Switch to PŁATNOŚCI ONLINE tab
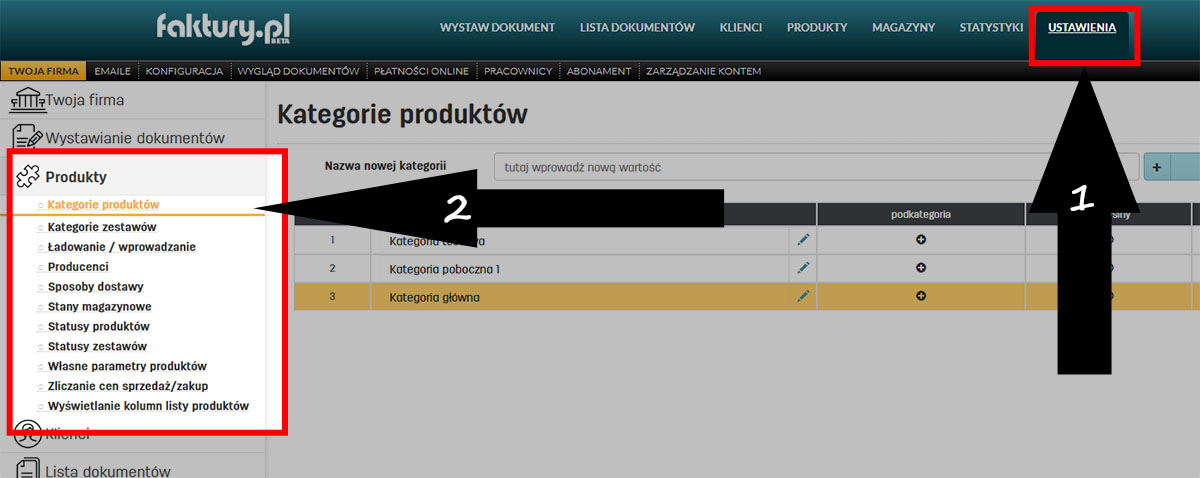This screenshot has width=1200, height=478. coord(421,71)
